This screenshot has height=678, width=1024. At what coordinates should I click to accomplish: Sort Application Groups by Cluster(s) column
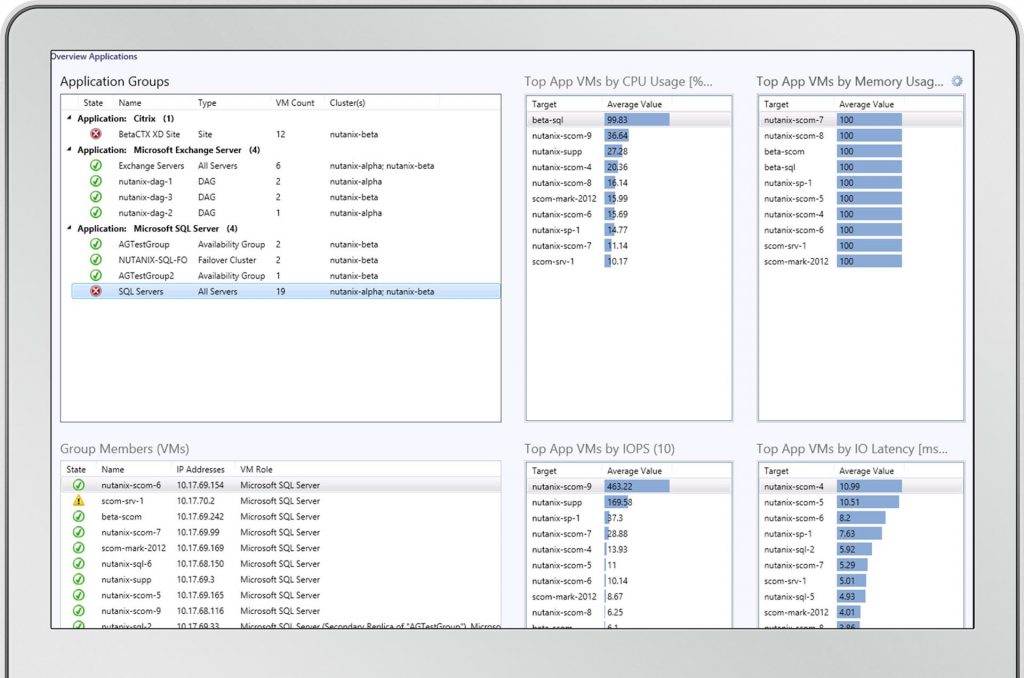tap(347, 103)
